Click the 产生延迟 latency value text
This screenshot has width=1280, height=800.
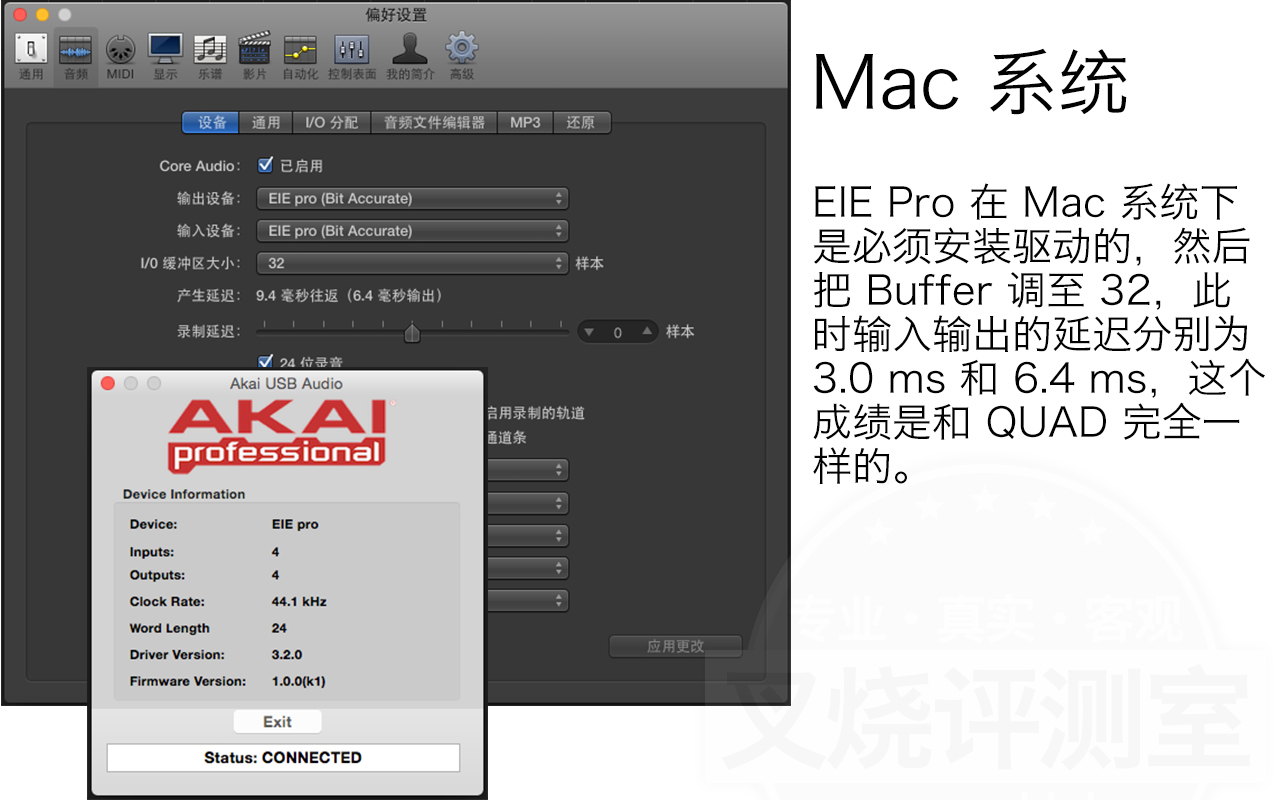[349, 296]
